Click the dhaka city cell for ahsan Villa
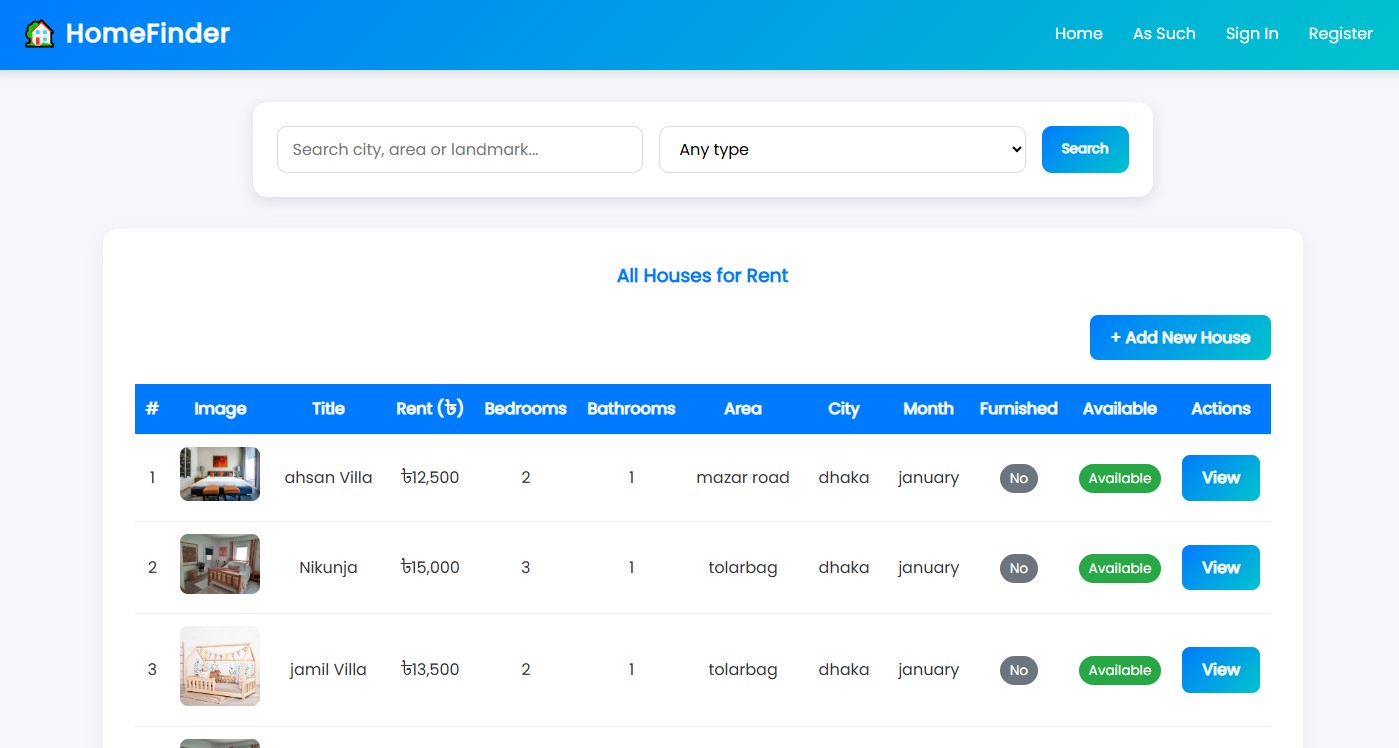 pos(844,478)
